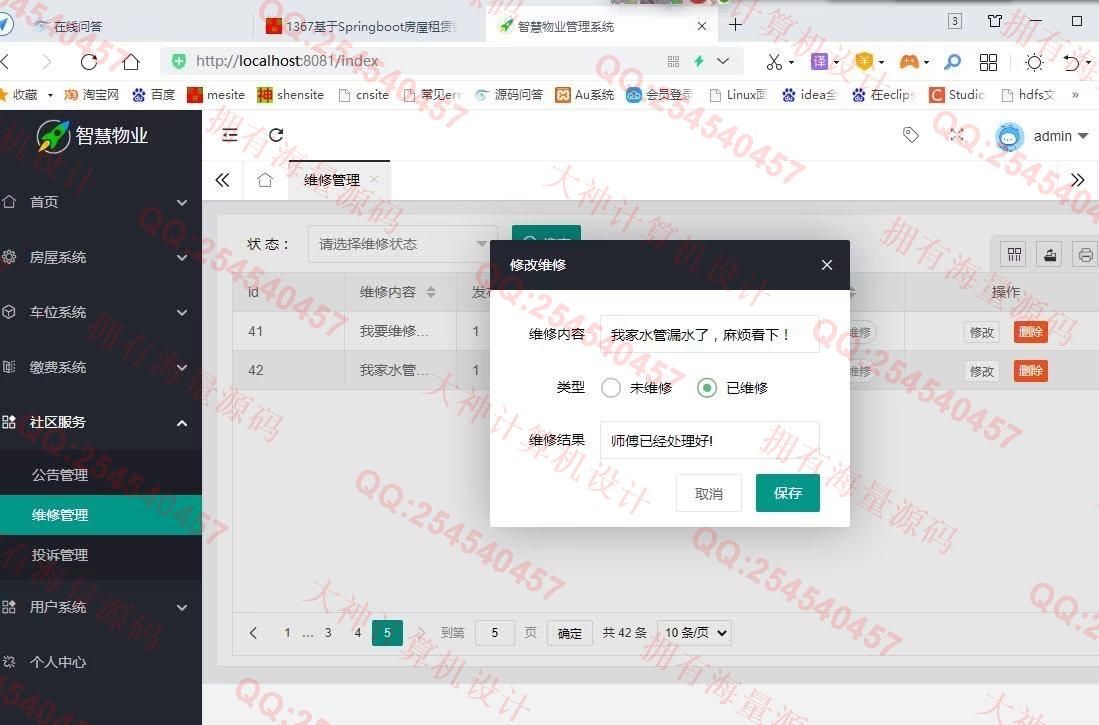The image size is (1099, 725).
Task: Click the tag icon in header
Action: [910, 135]
